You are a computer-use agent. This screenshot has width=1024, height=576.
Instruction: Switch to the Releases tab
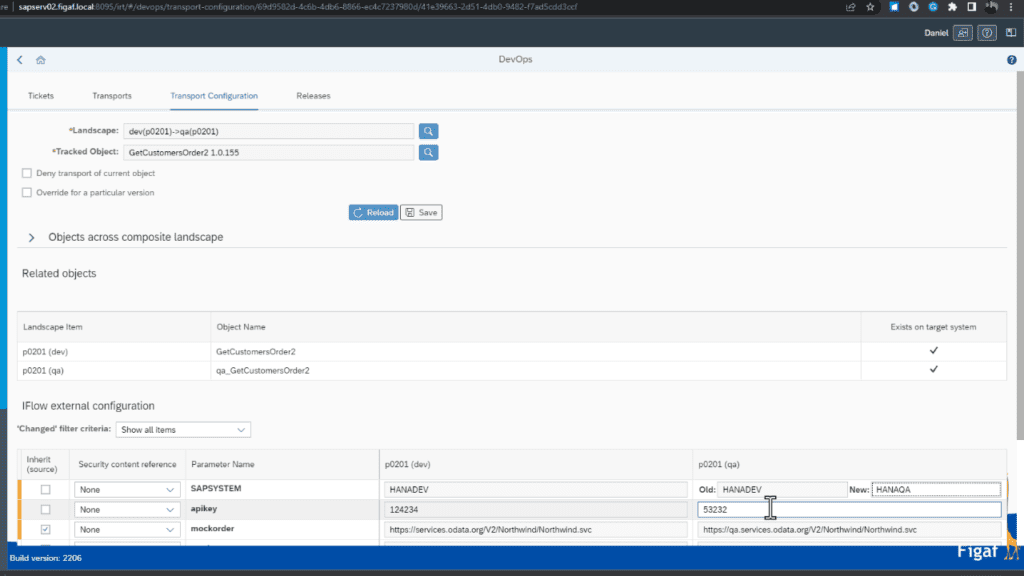pos(313,95)
